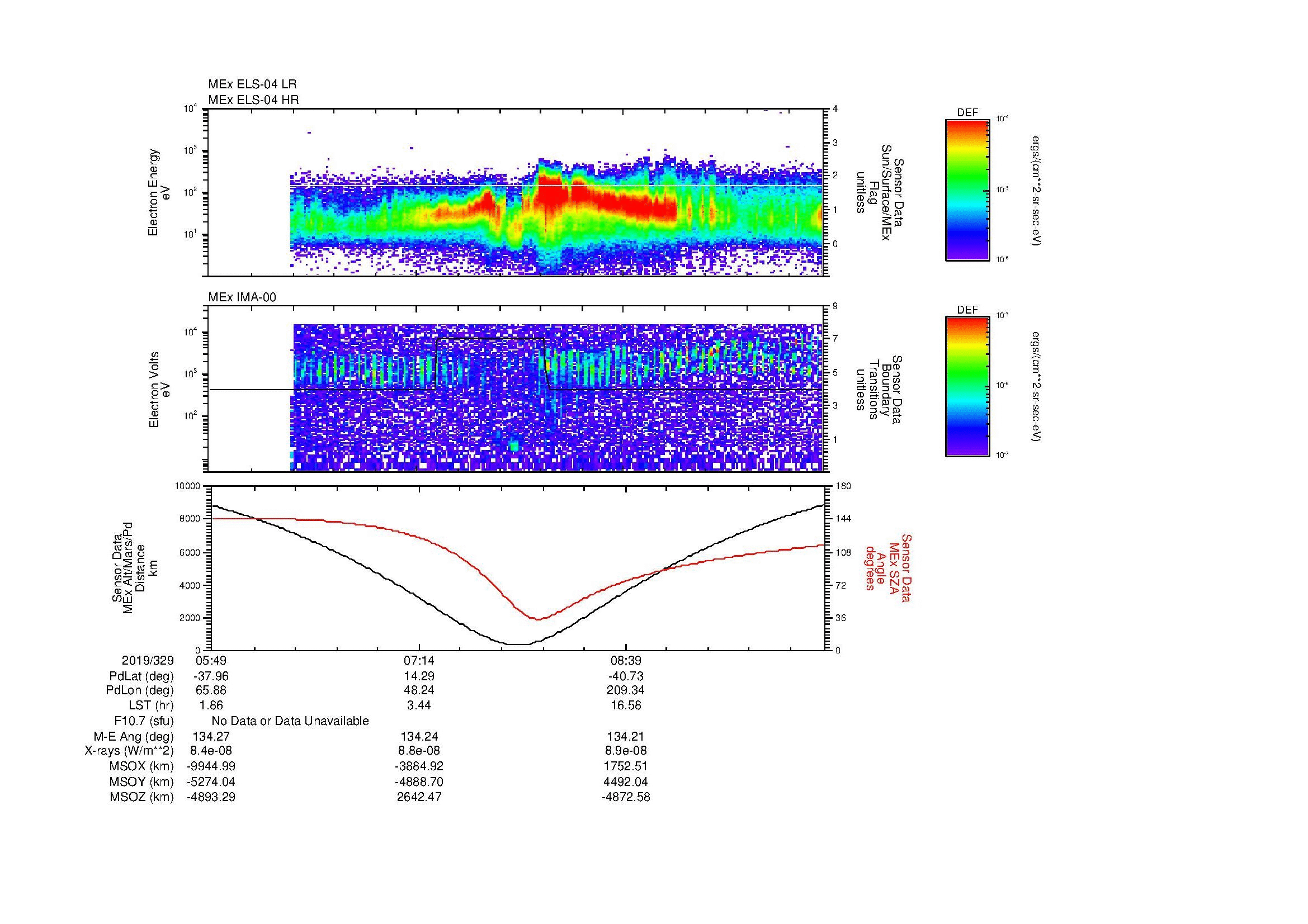Viewport: 1308px width, 924px height.
Task: Click the units label beside the lower DEF color bar
Action: click(x=1037, y=387)
